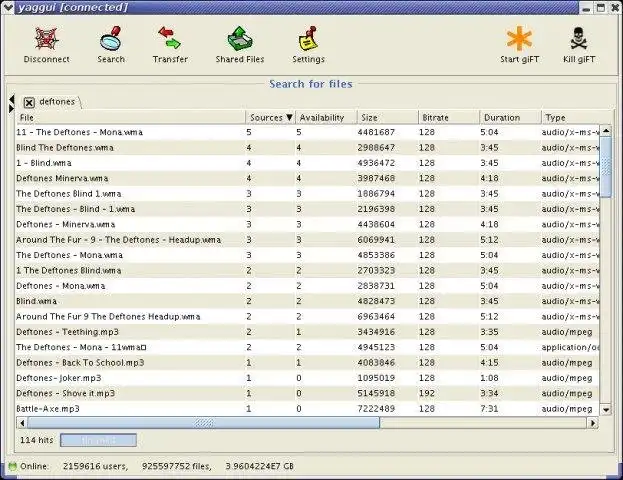Screen dimensions: 623x480
Task: Select 'Deftones - Shove it.mp3' file
Action: click(x=66, y=393)
